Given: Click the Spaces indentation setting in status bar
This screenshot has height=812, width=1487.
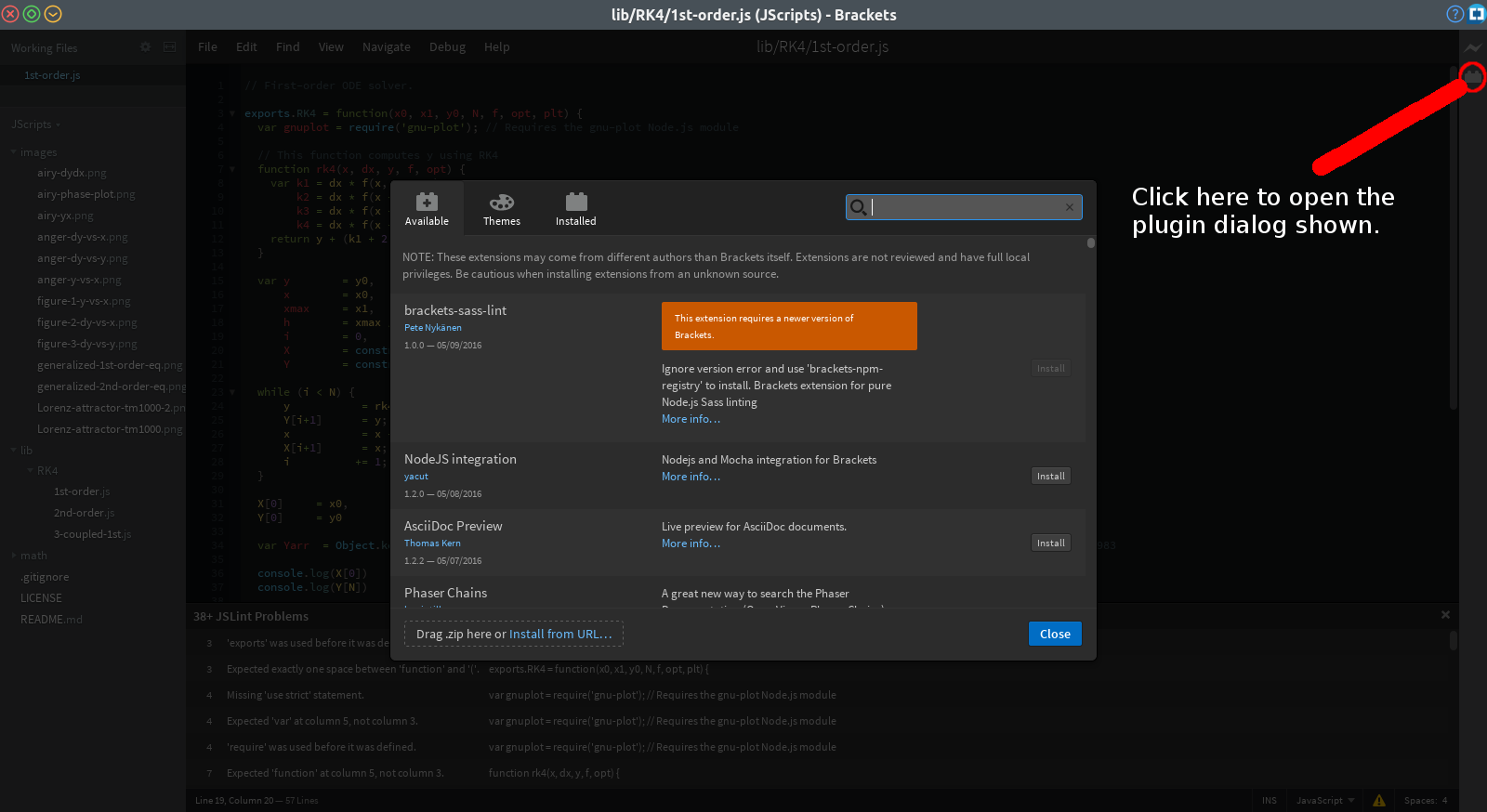Looking at the screenshot, I should click(1426, 801).
